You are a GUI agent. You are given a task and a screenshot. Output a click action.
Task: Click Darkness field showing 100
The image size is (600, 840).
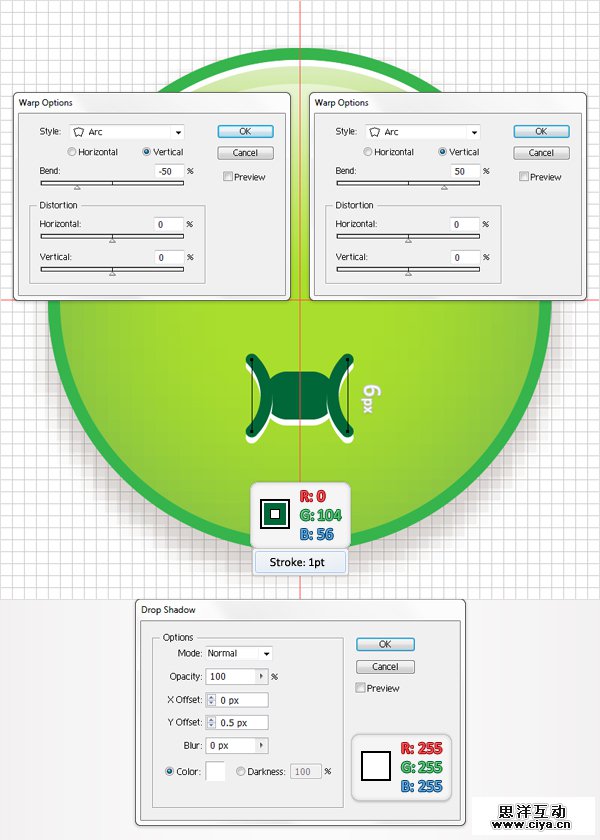tap(306, 771)
